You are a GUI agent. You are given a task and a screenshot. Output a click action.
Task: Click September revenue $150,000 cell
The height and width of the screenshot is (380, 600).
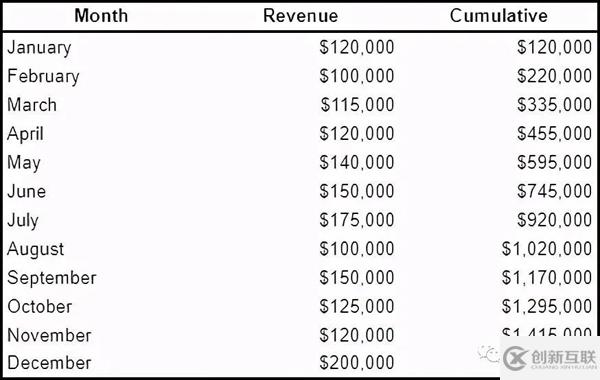click(357, 277)
